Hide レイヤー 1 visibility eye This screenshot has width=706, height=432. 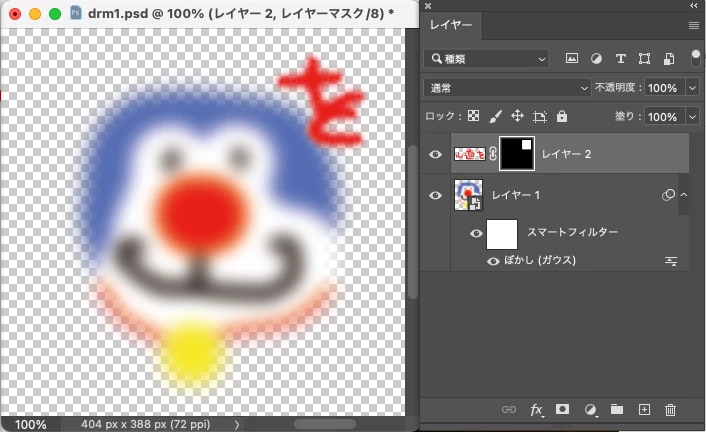(435, 196)
